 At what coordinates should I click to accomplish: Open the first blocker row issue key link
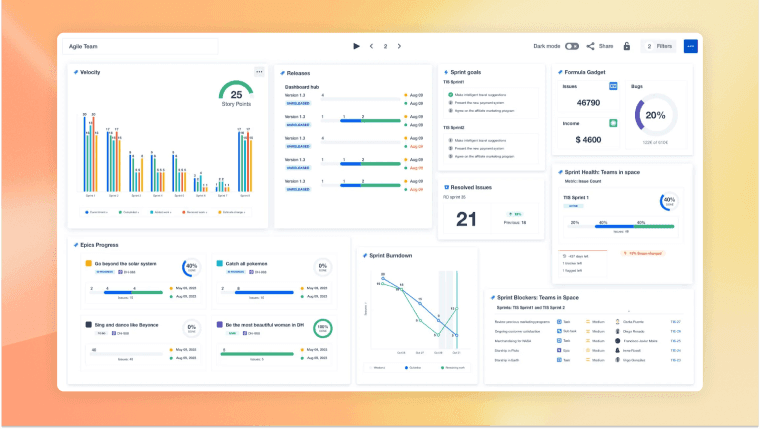(x=676, y=322)
